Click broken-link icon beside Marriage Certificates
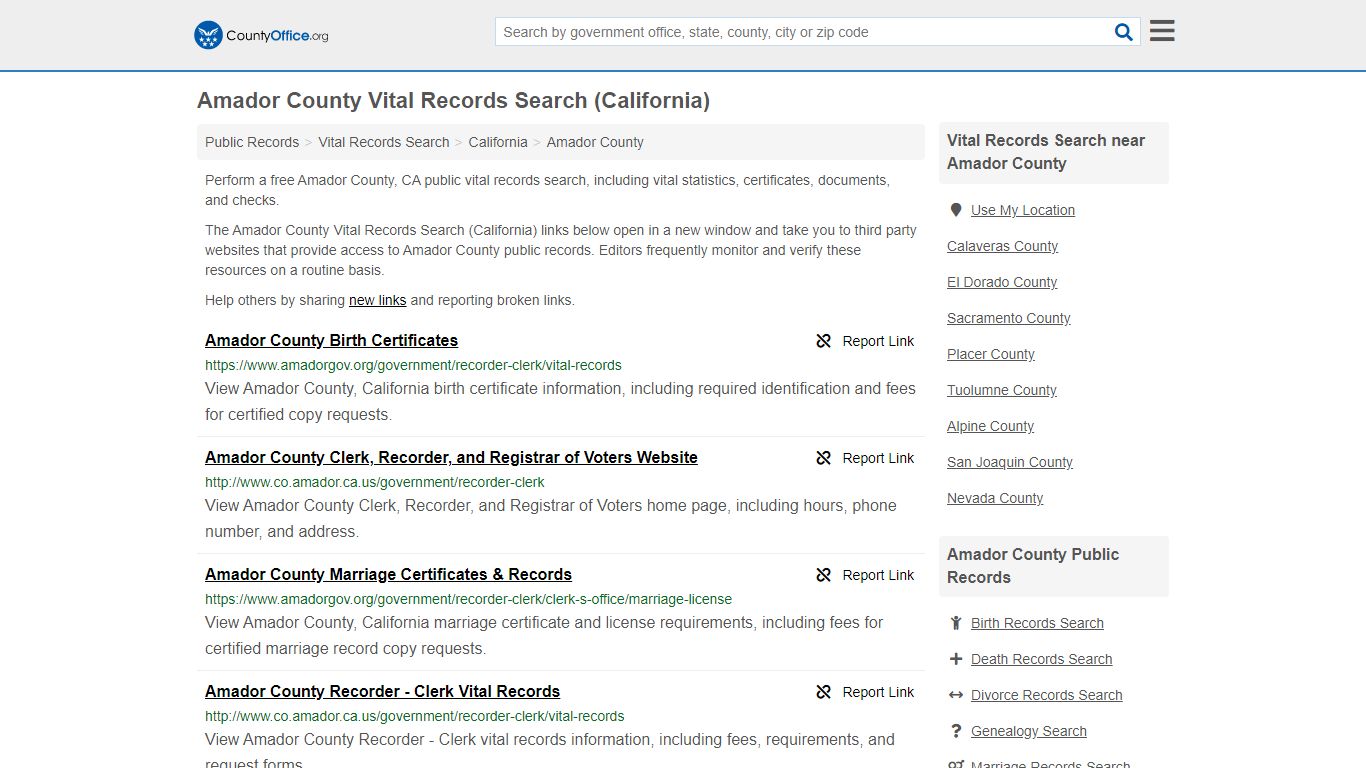Screen dimensions: 1366x768 click(824, 575)
